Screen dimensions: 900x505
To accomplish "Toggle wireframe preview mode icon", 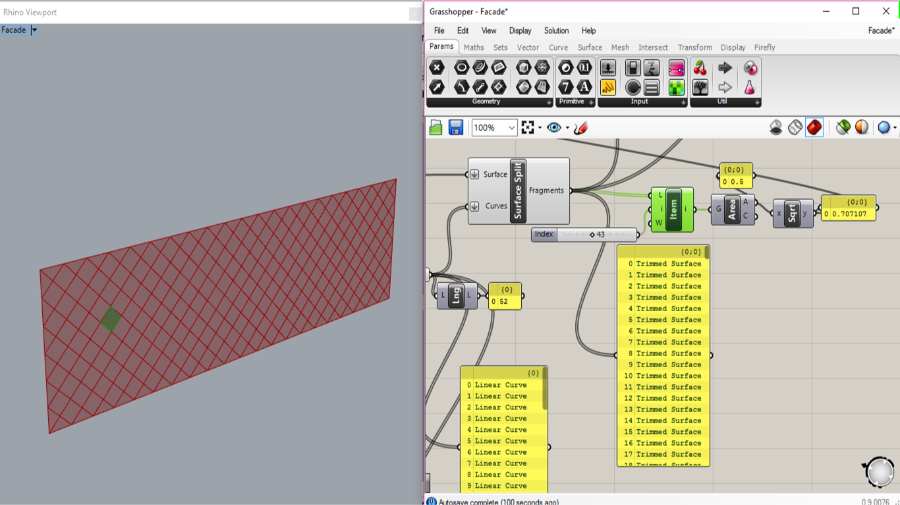I will tap(795, 127).
